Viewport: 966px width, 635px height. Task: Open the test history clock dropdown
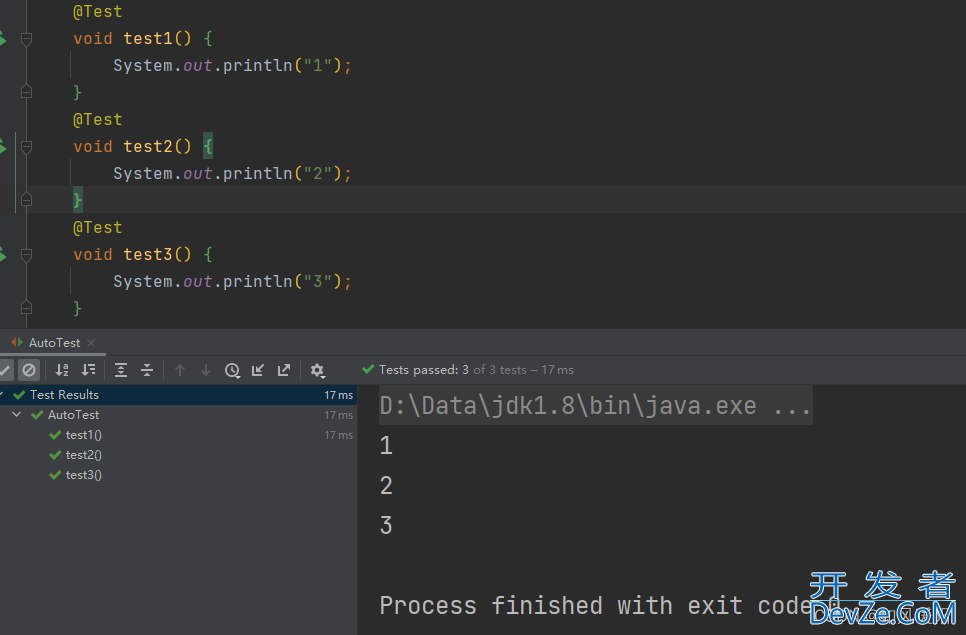[232, 370]
